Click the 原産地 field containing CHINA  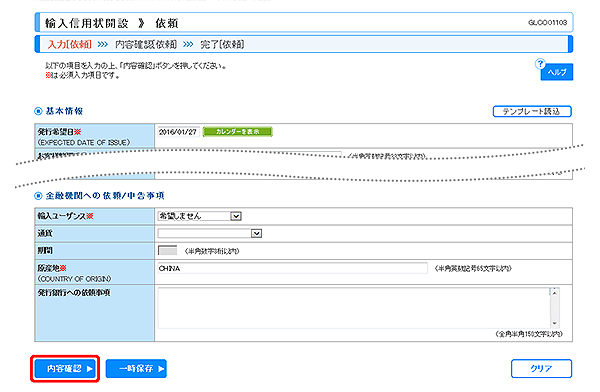292,268
